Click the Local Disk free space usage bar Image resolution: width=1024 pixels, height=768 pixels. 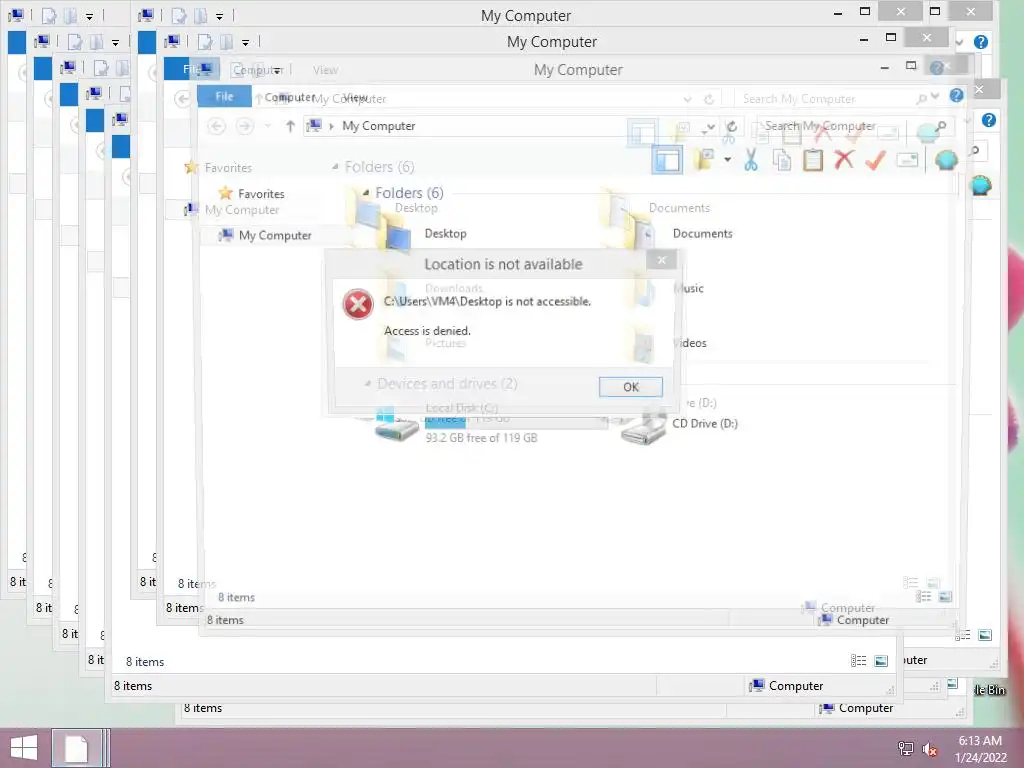click(516, 423)
